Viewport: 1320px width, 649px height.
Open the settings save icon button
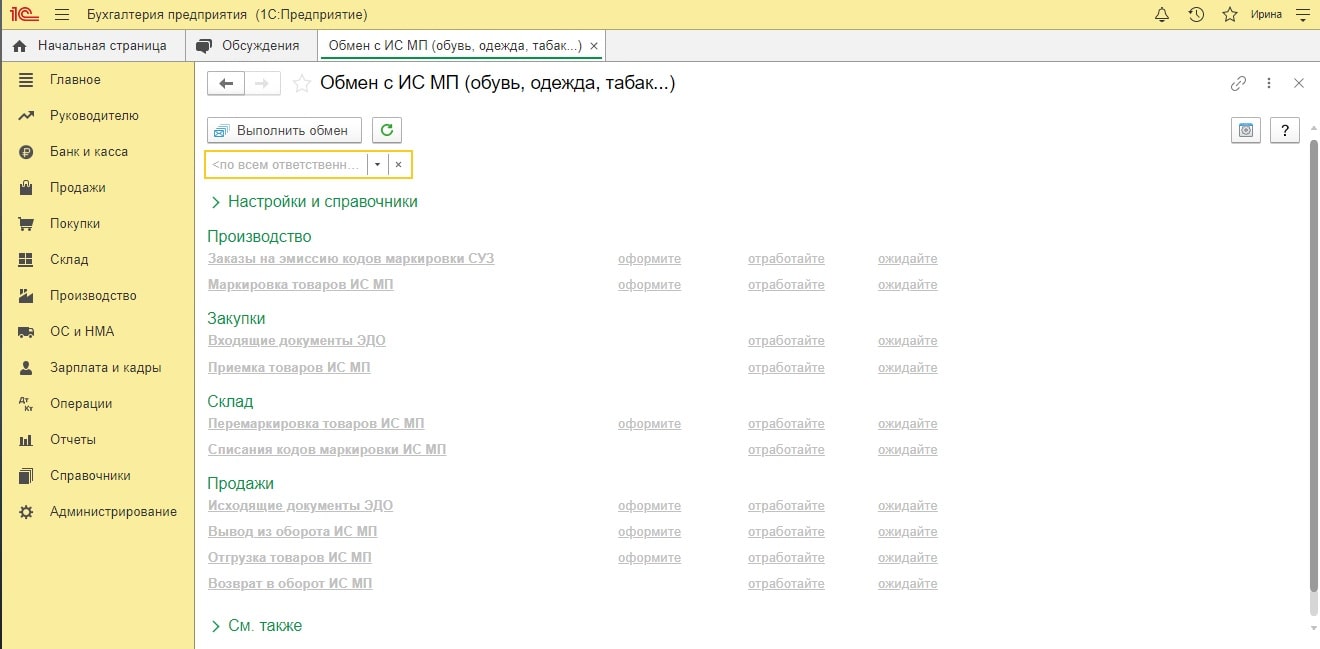(x=1245, y=130)
